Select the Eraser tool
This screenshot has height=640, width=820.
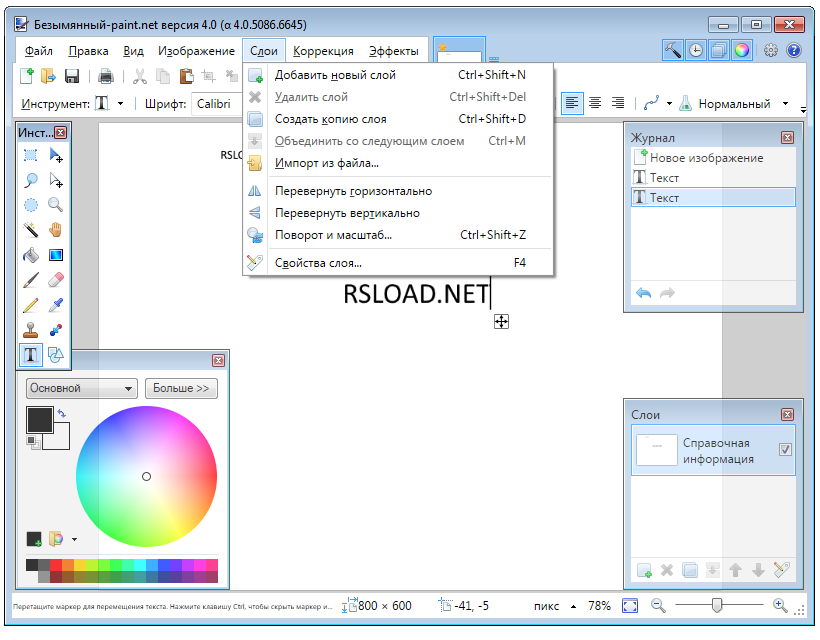coord(55,280)
